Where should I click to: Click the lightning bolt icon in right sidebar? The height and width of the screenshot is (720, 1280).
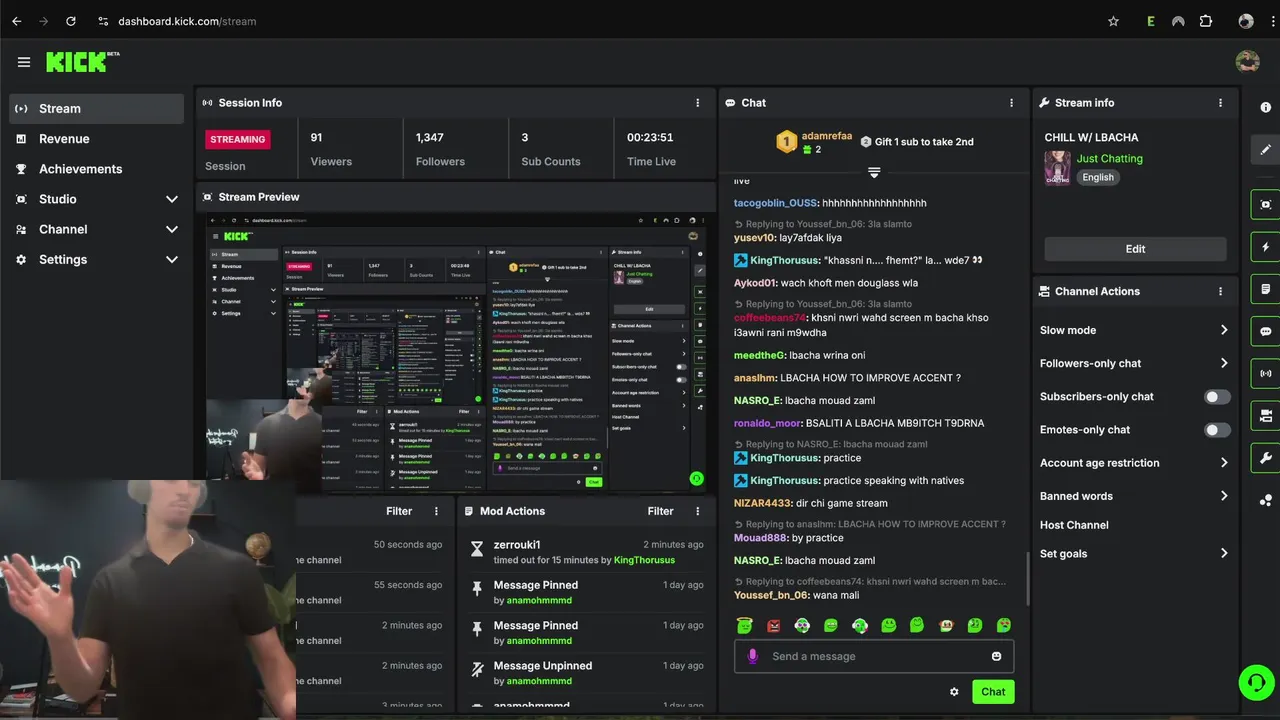pyautogui.click(x=1266, y=247)
